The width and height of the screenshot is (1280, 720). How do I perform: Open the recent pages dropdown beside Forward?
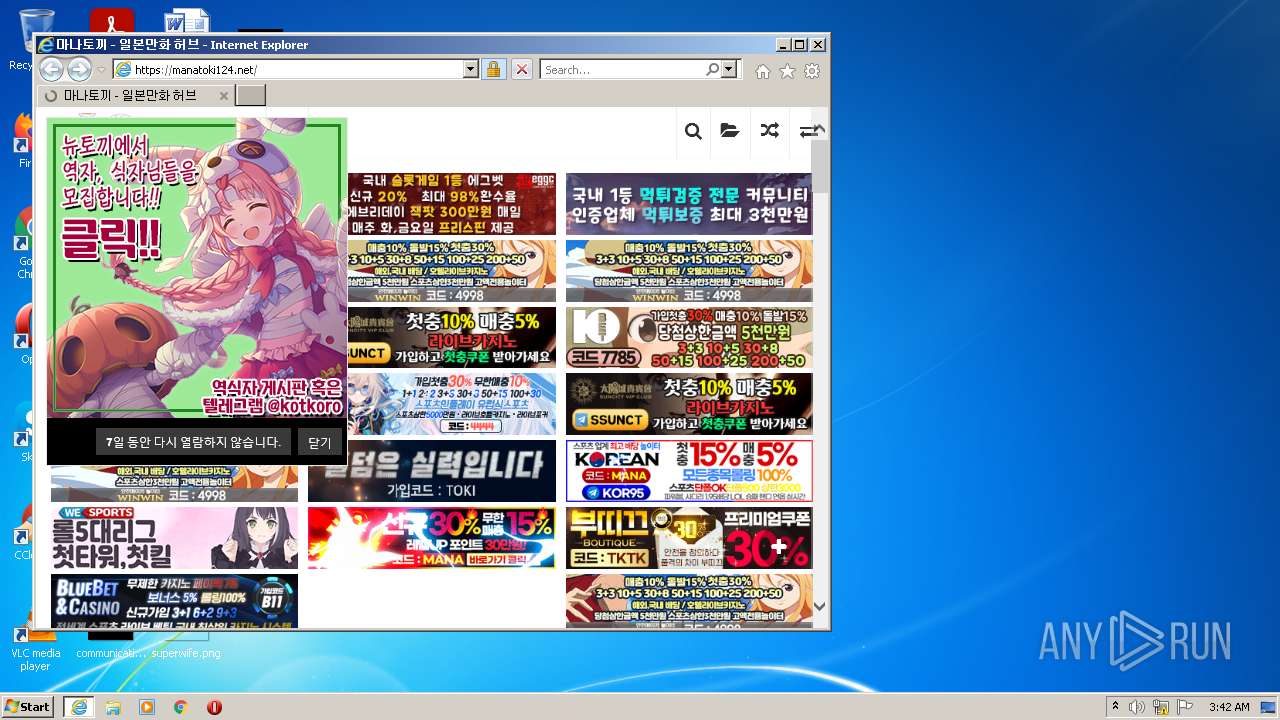(x=101, y=70)
